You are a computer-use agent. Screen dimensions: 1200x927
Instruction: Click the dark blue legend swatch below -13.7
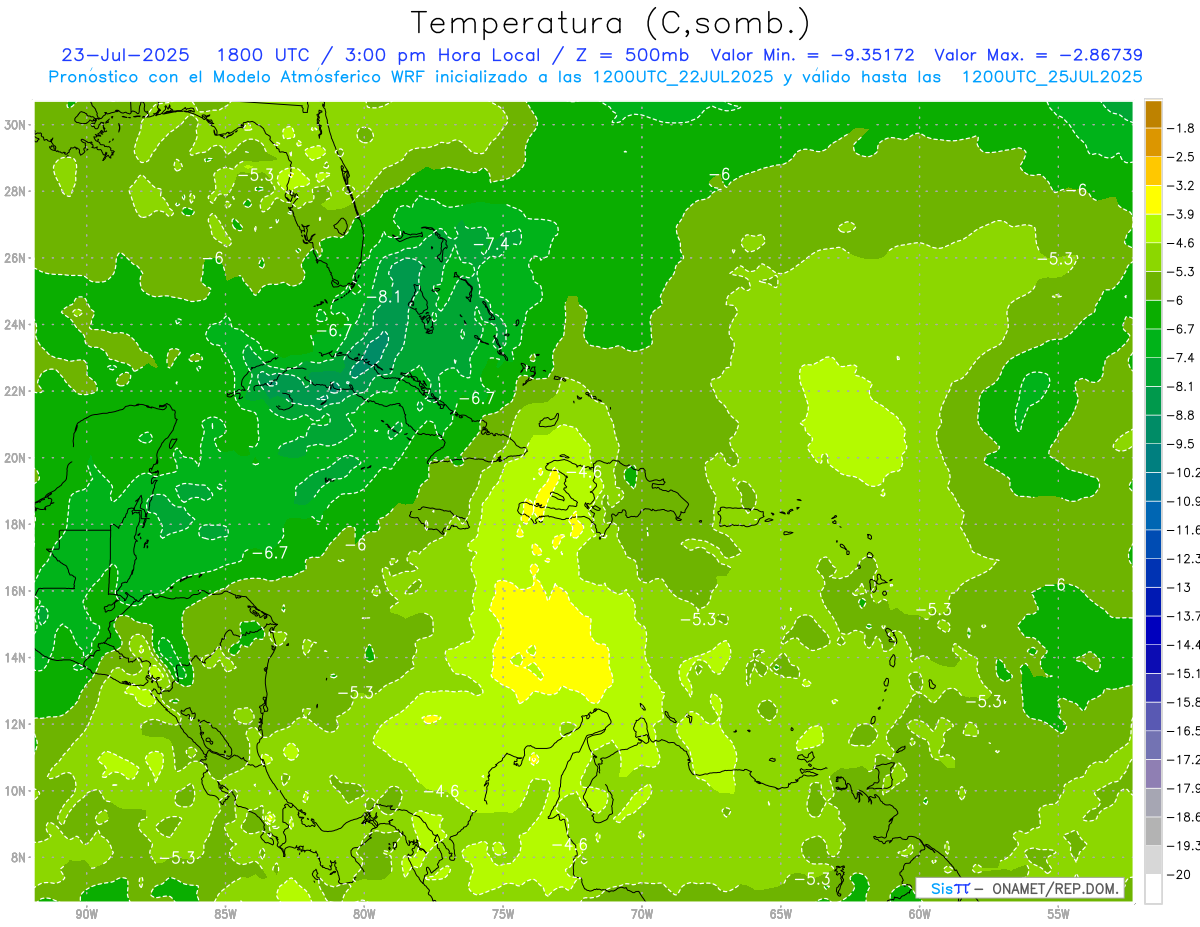coord(1153,630)
